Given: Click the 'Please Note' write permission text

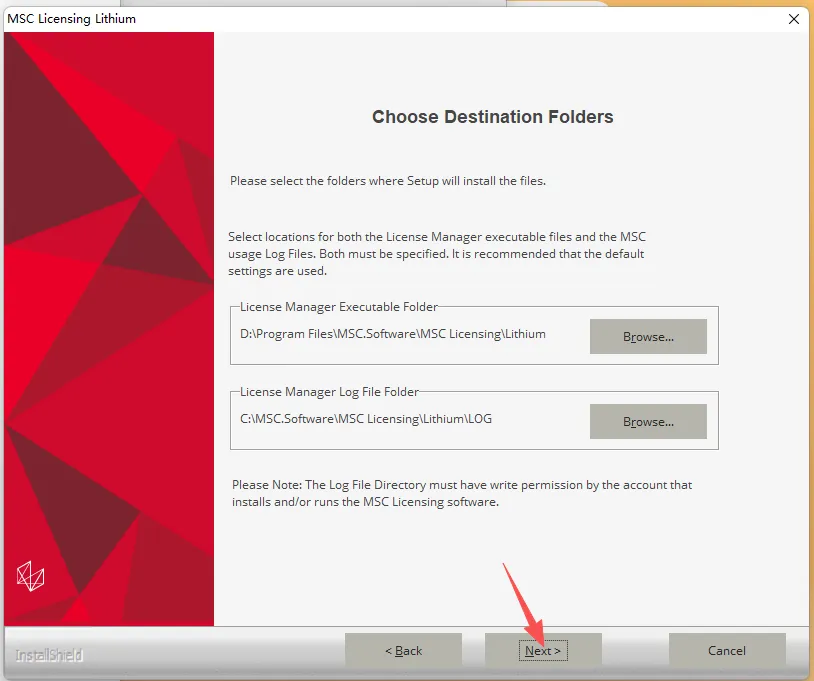Looking at the screenshot, I should [462, 493].
